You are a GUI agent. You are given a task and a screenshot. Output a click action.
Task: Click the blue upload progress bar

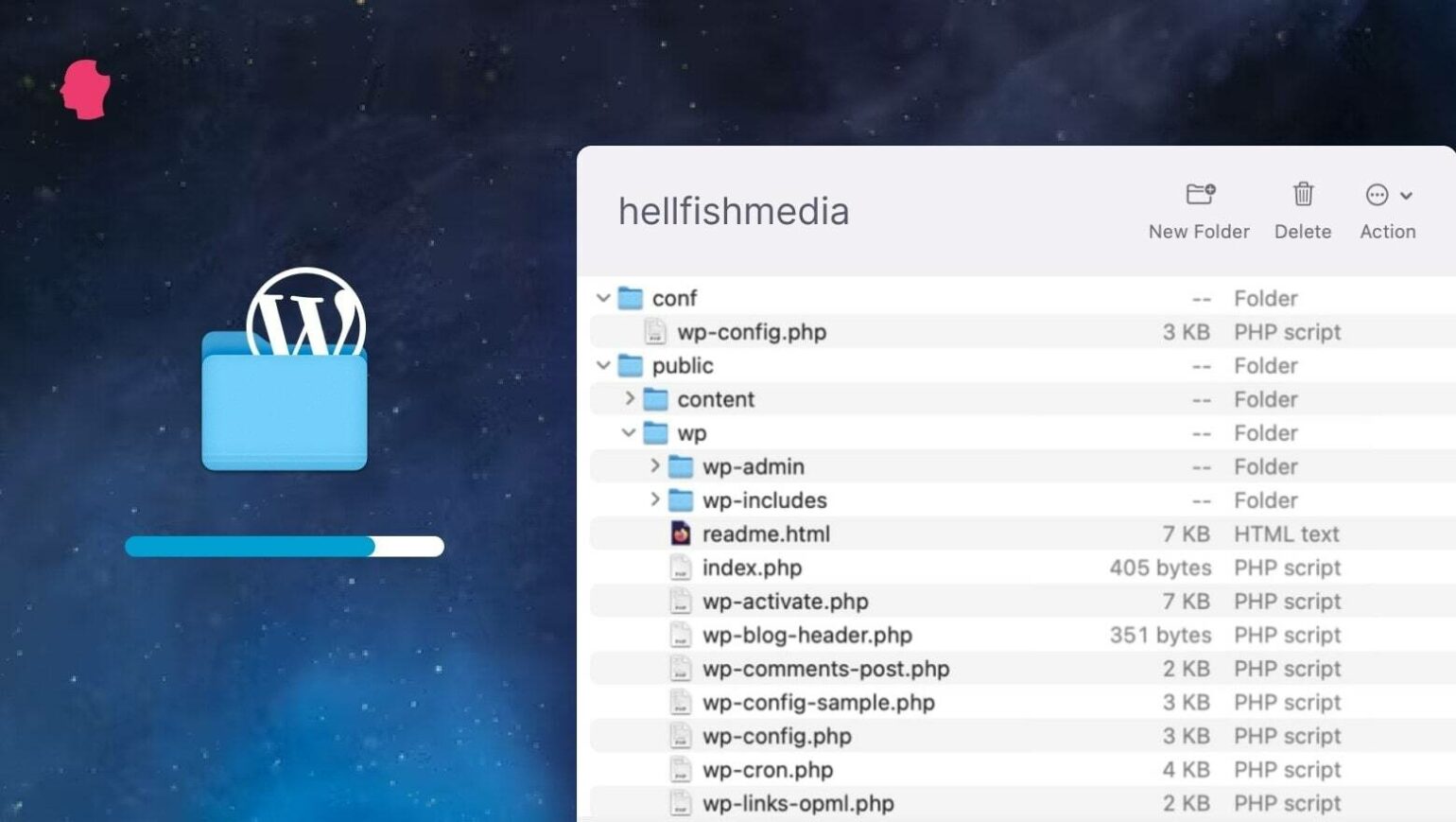285,546
